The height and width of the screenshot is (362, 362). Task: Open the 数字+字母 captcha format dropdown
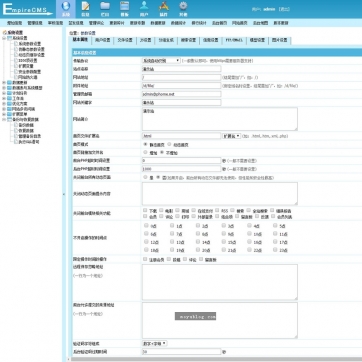pos(155,343)
